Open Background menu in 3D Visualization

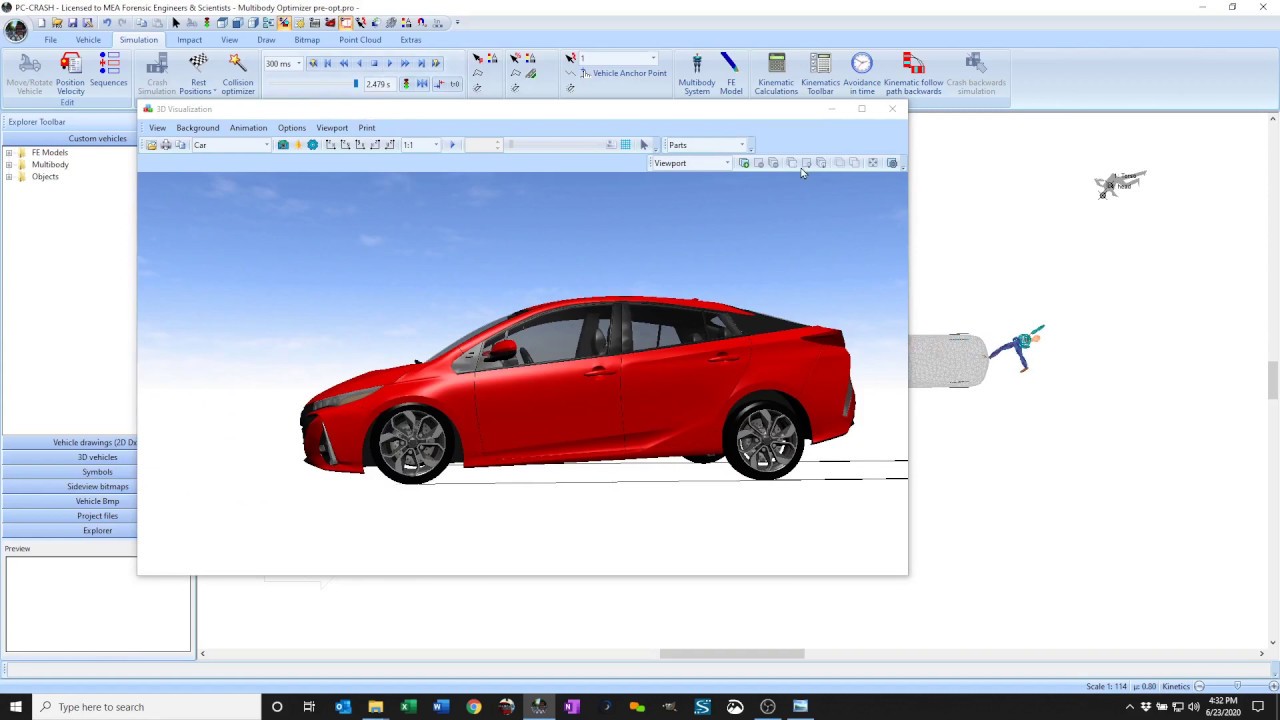click(x=197, y=128)
